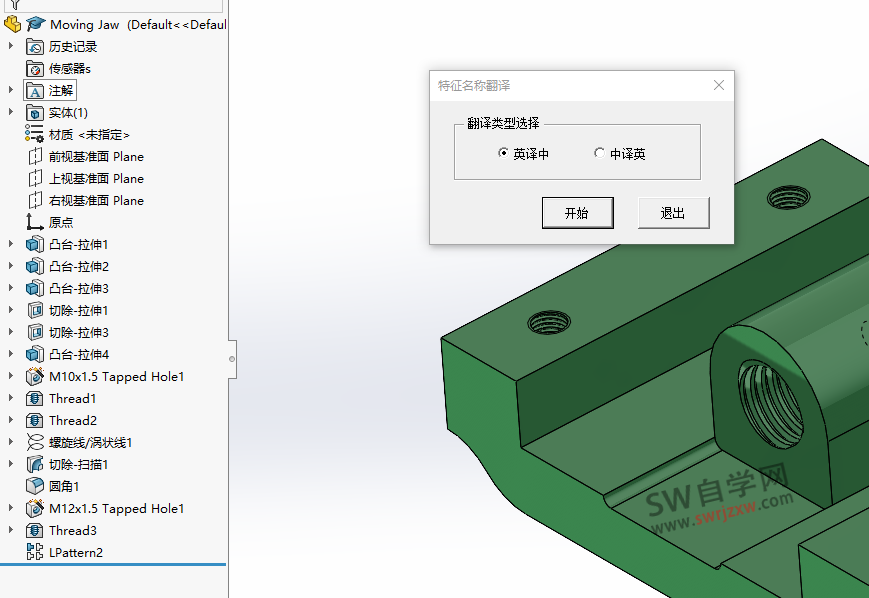Select the 圆角1 fillet feature icon

click(x=34, y=486)
